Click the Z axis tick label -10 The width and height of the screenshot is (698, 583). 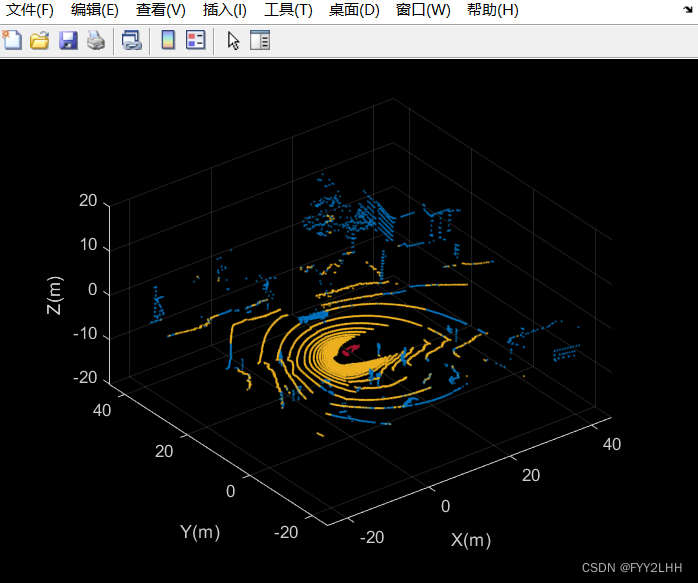[85, 333]
